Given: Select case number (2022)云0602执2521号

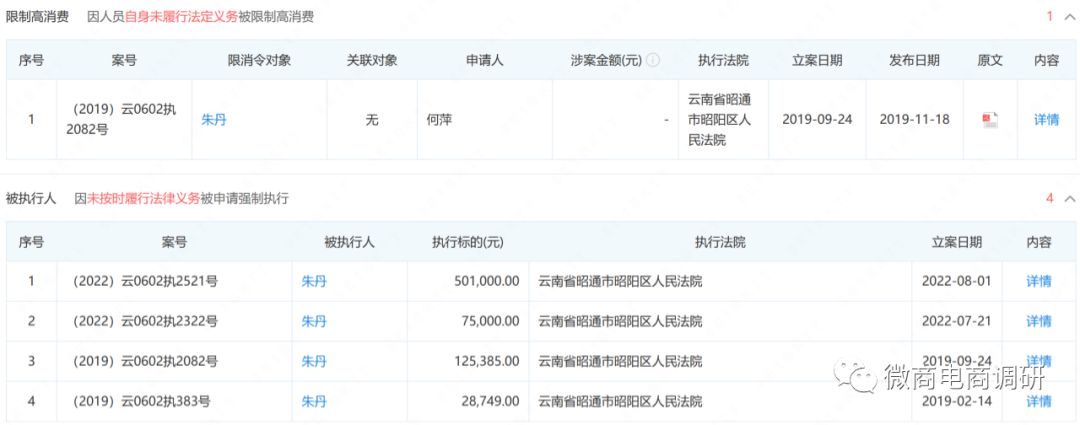Looking at the screenshot, I should click(145, 281).
